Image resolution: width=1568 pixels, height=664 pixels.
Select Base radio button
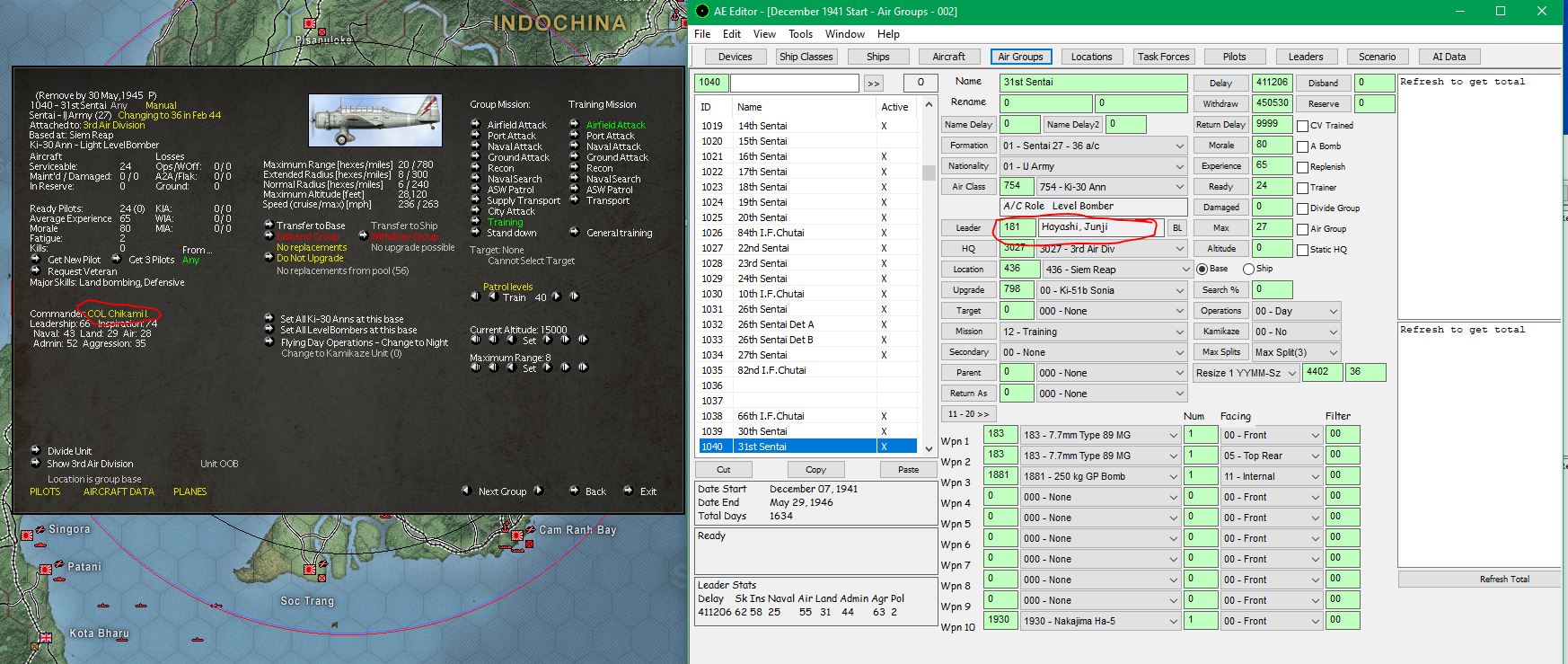(1202, 269)
